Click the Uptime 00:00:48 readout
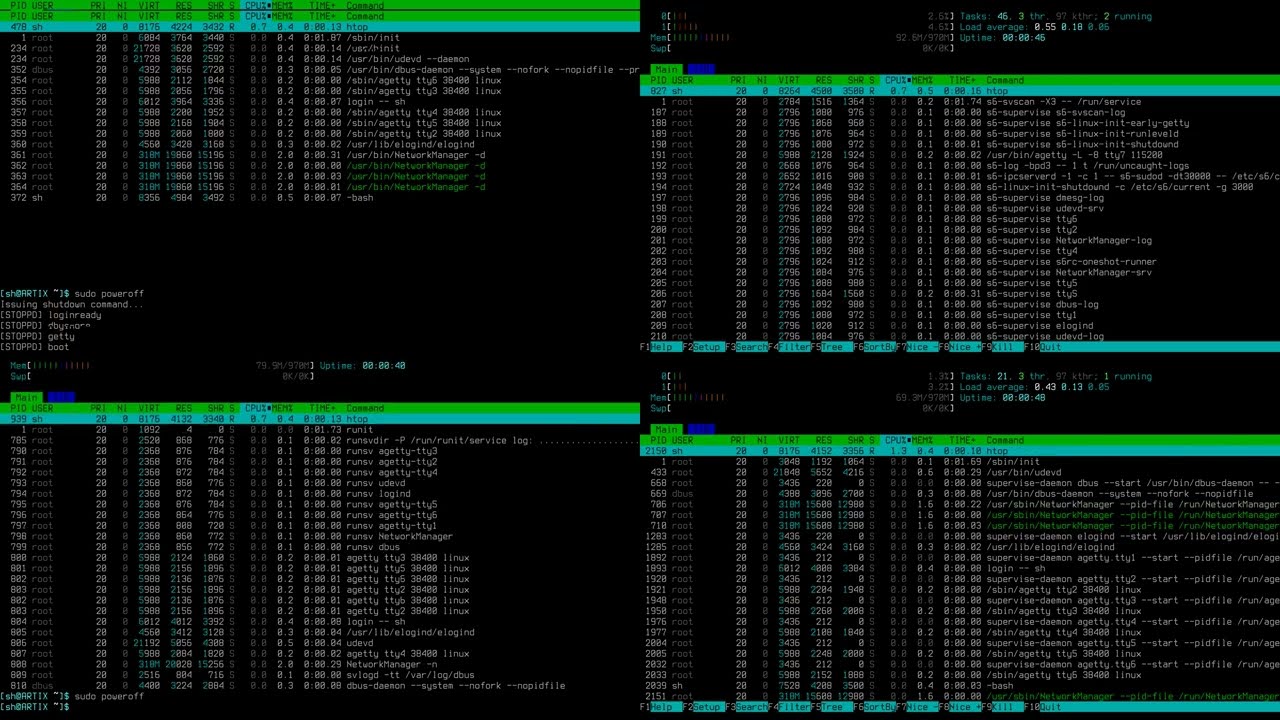This screenshot has height=720, width=1280. coord(1002,398)
